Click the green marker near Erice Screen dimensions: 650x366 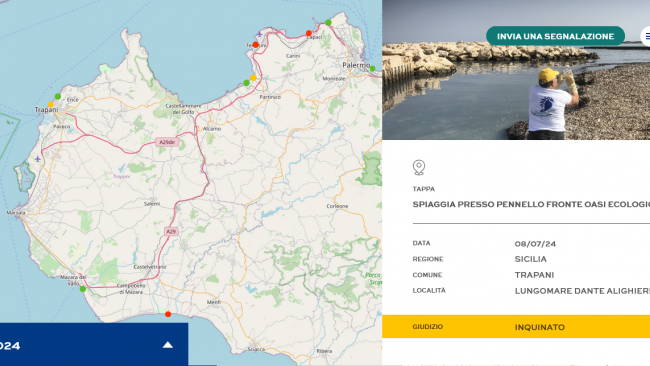58,97
